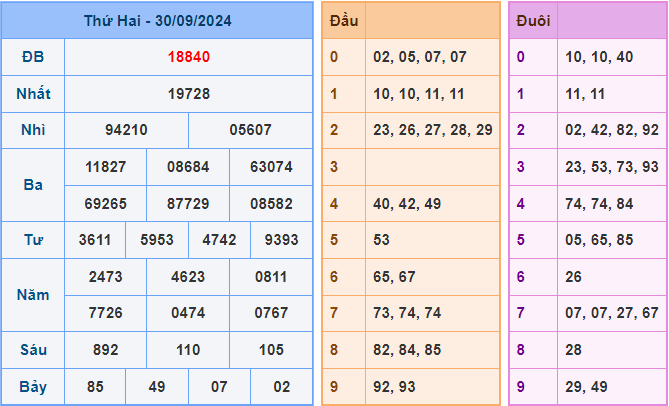Screen dimensions: 669x406
Task: Click the ĐB prize row label
Action: [32, 57]
